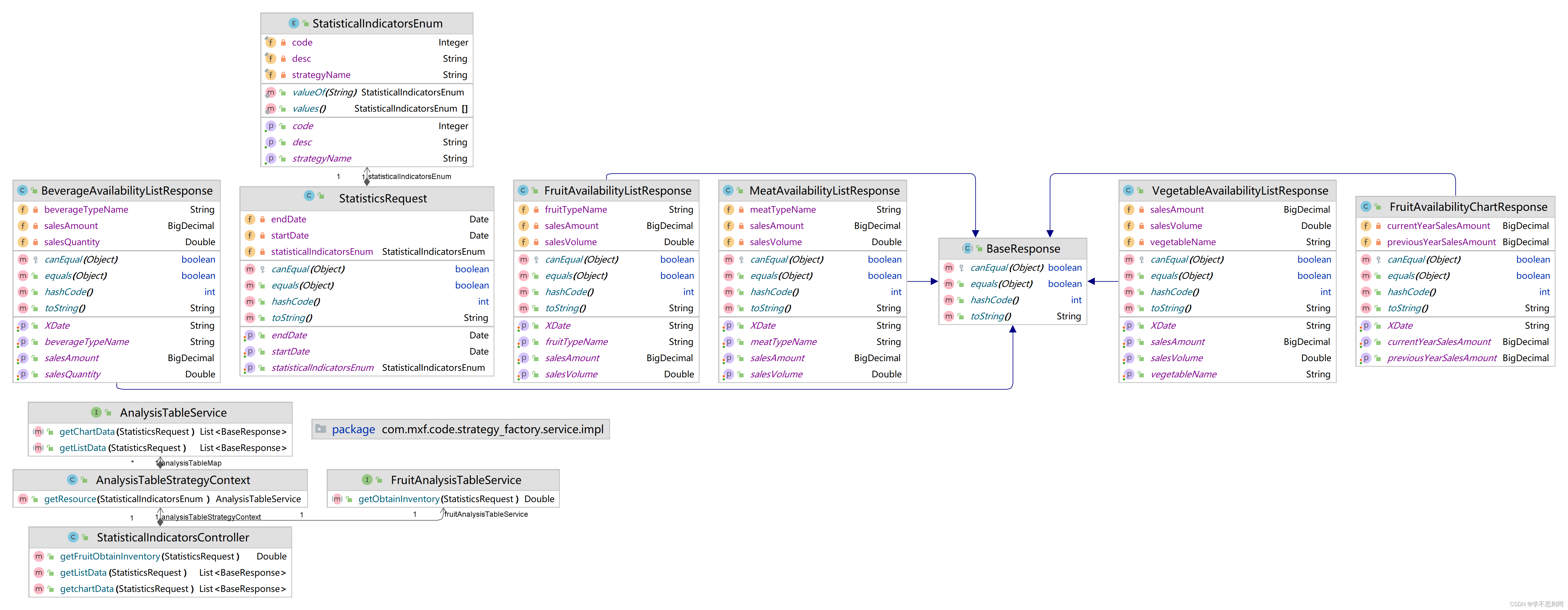Click the enum icon beside StatisticalIndicatorsEnum title
Image resolution: width=1568 pixels, height=610 pixels.
[293, 23]
